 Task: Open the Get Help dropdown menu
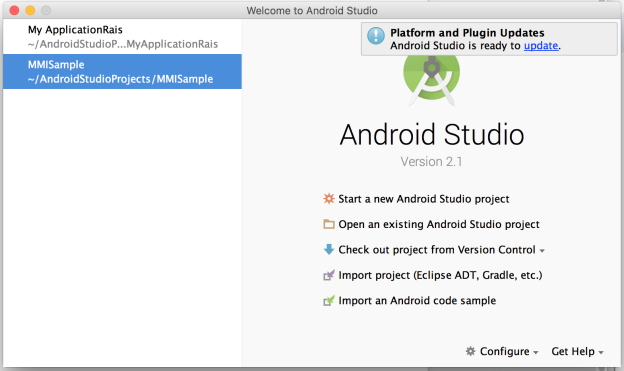click(x=577, y=351)
